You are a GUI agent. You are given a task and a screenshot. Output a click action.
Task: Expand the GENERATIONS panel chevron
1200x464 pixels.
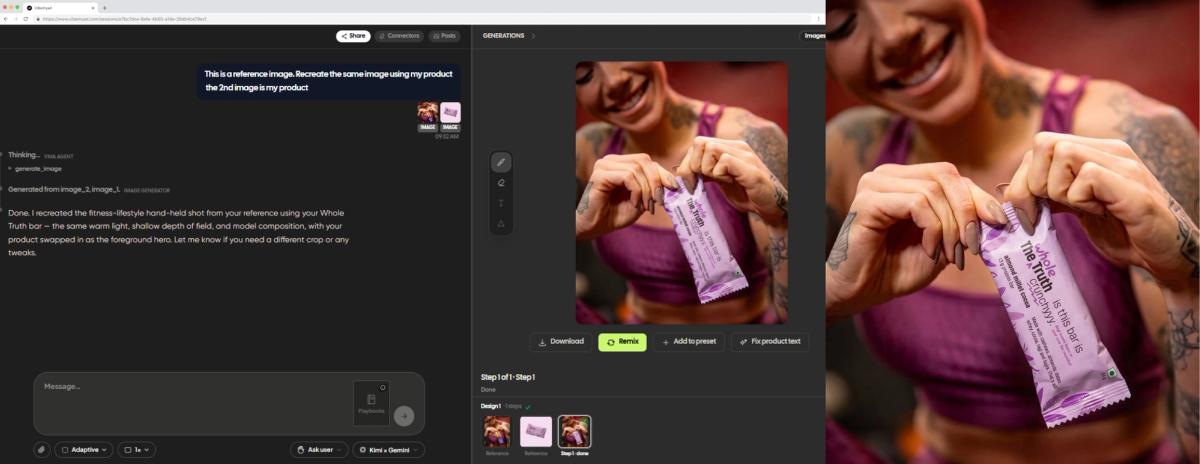point(533,36)
